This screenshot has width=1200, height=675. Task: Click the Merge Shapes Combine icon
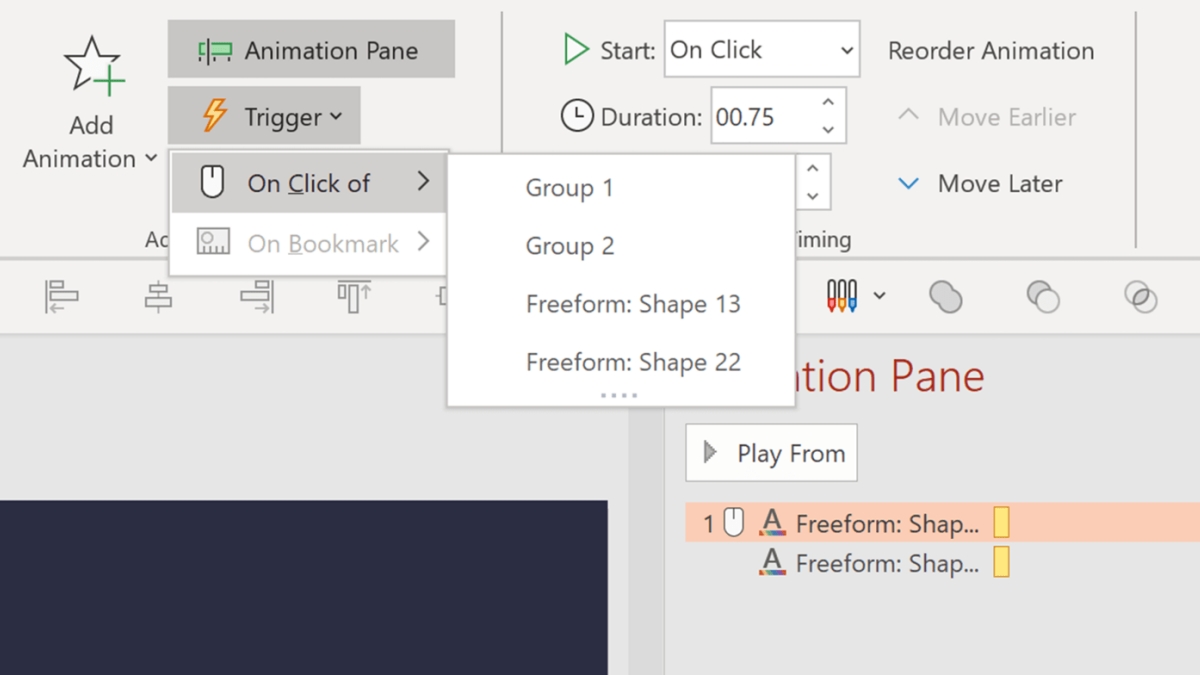pyautogui.click(x=1043, y=297)
